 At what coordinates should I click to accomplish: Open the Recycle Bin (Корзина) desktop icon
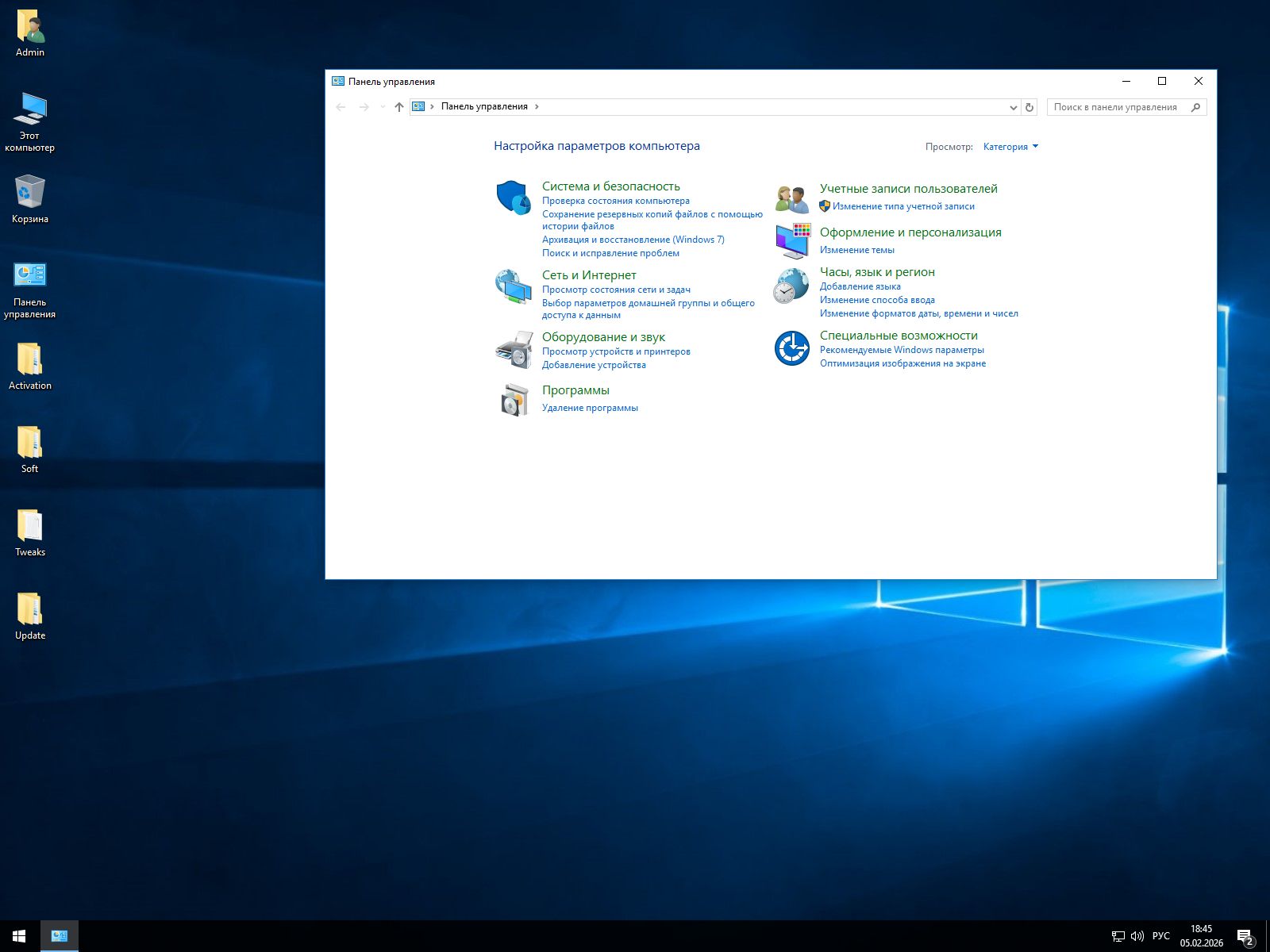click(x=30, y=193)
